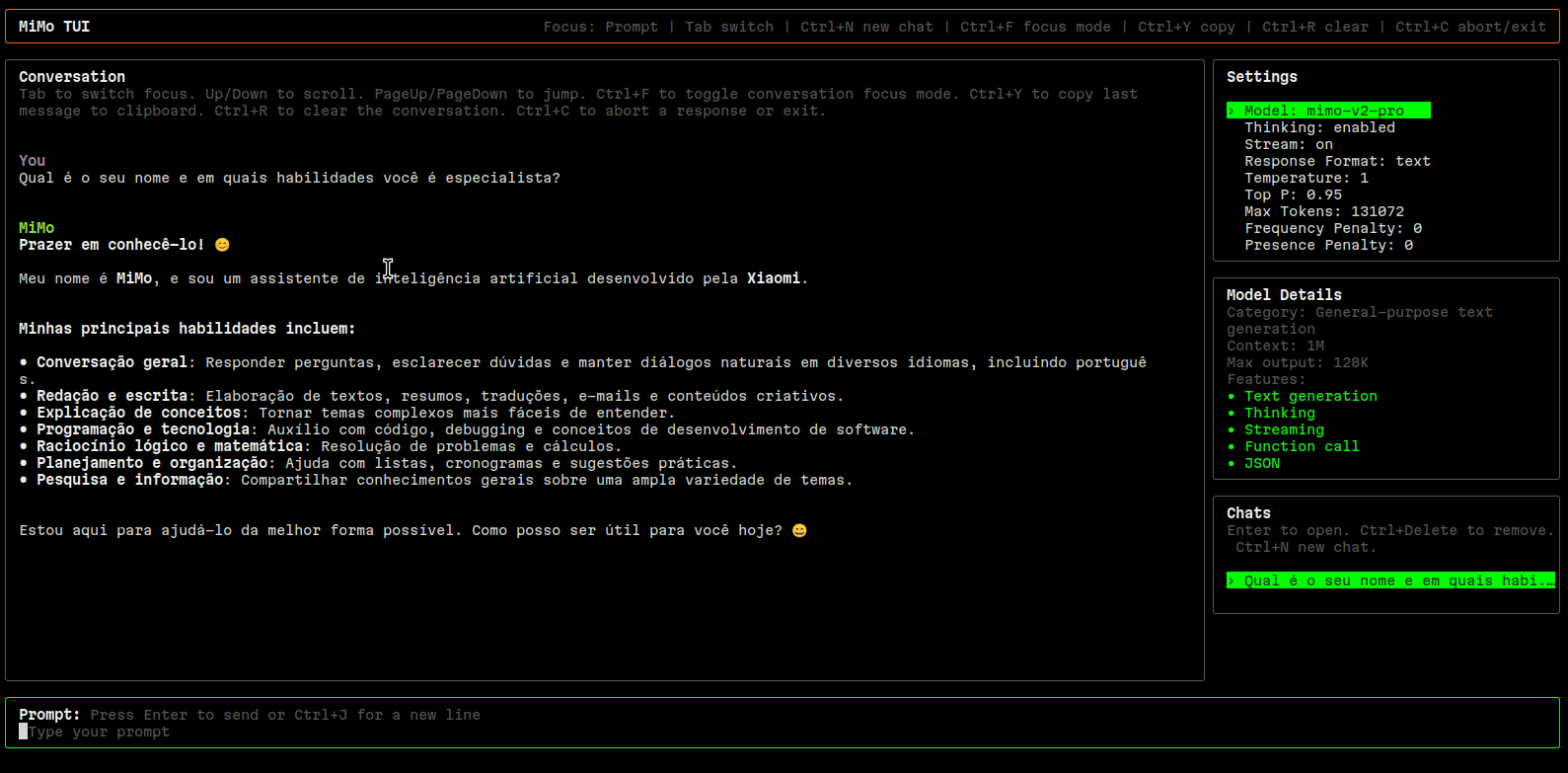Select the Model: mimo-v2-pro setting
1568x773 pixels.
click(x=1328, y=111)
